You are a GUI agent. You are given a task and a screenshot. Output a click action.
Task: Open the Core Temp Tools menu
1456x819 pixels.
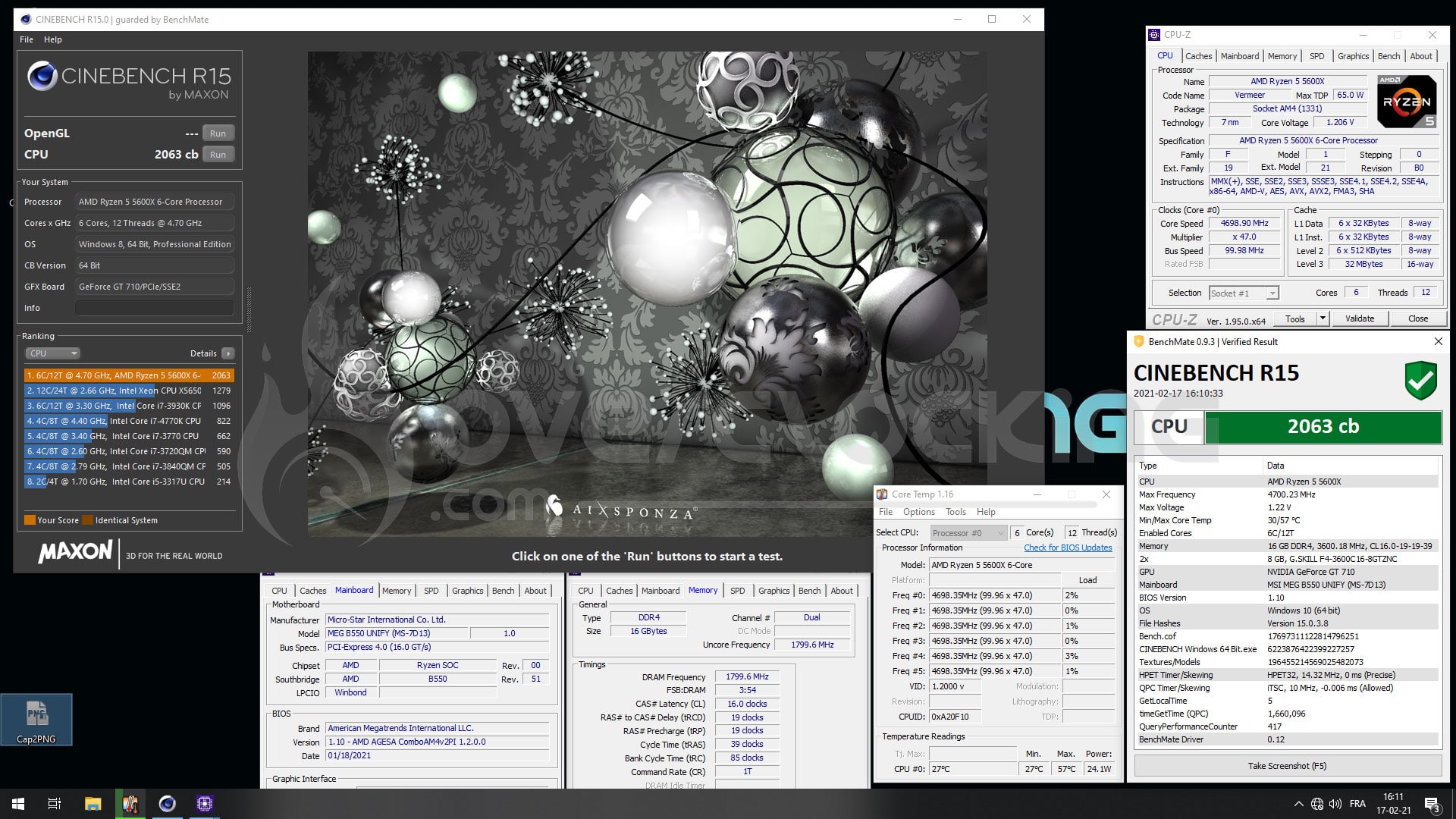955,512
